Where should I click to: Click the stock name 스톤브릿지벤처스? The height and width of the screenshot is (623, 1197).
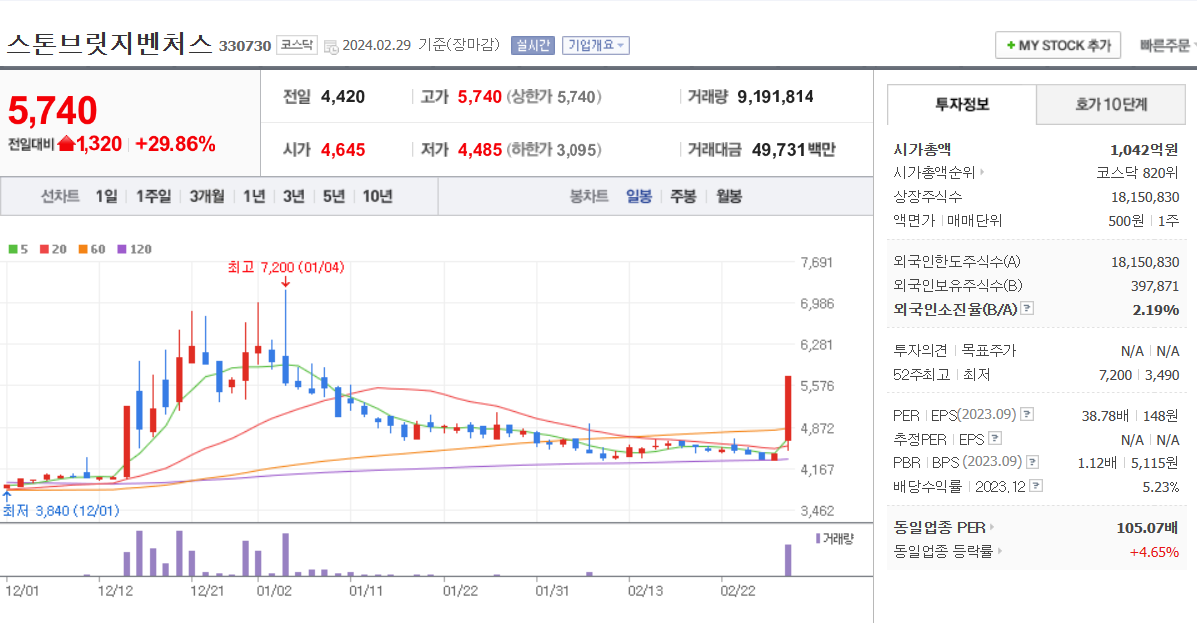(x=109, y=44)
